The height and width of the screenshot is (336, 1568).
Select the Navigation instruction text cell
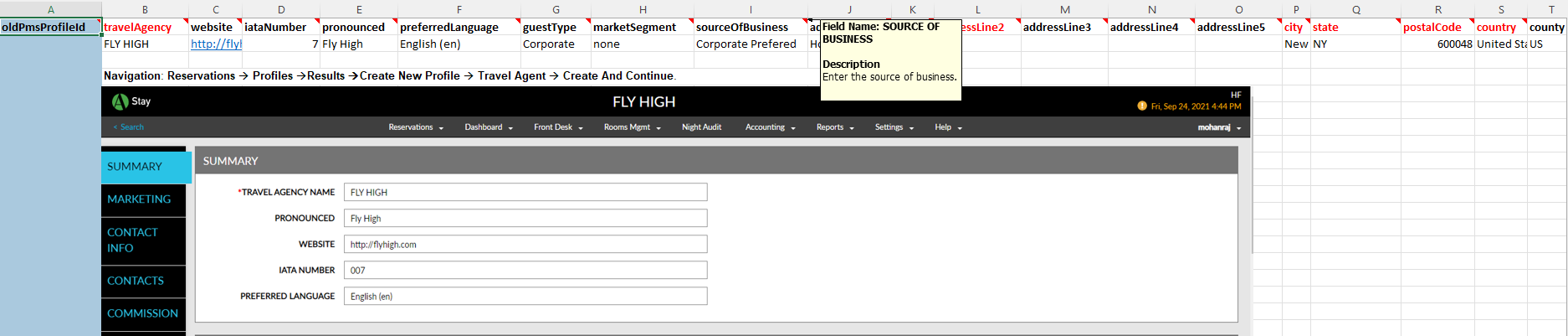tap(390, 76)
